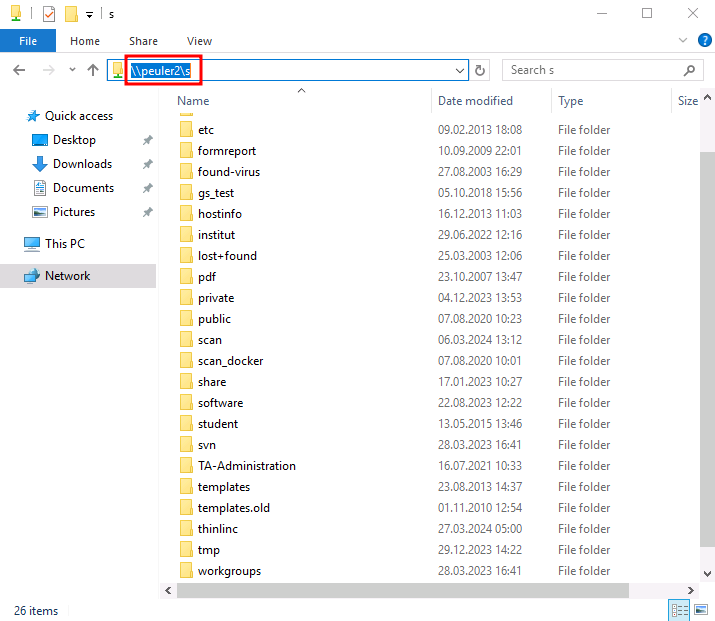Viewport: 715px width, 621px height.
Task: Expand the ribbon with chevron
Action: tap(683, 40)
